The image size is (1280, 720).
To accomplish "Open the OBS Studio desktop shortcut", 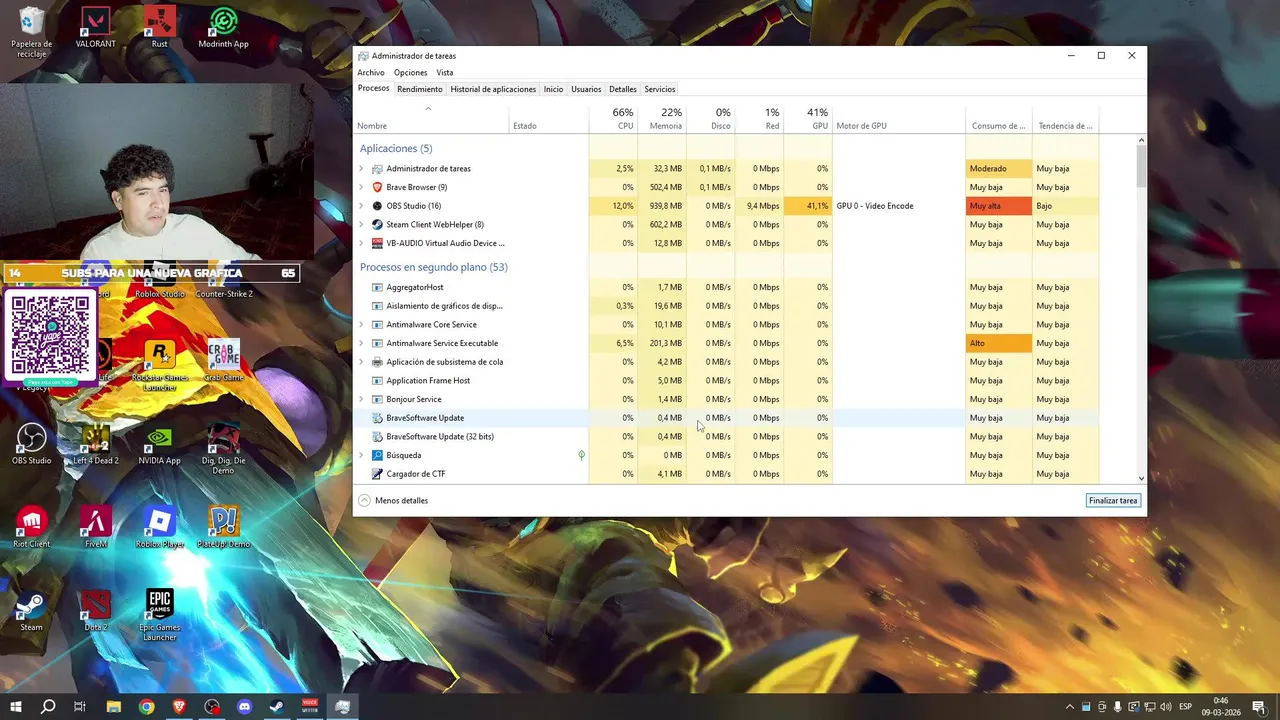I will [x=32, y=444].
